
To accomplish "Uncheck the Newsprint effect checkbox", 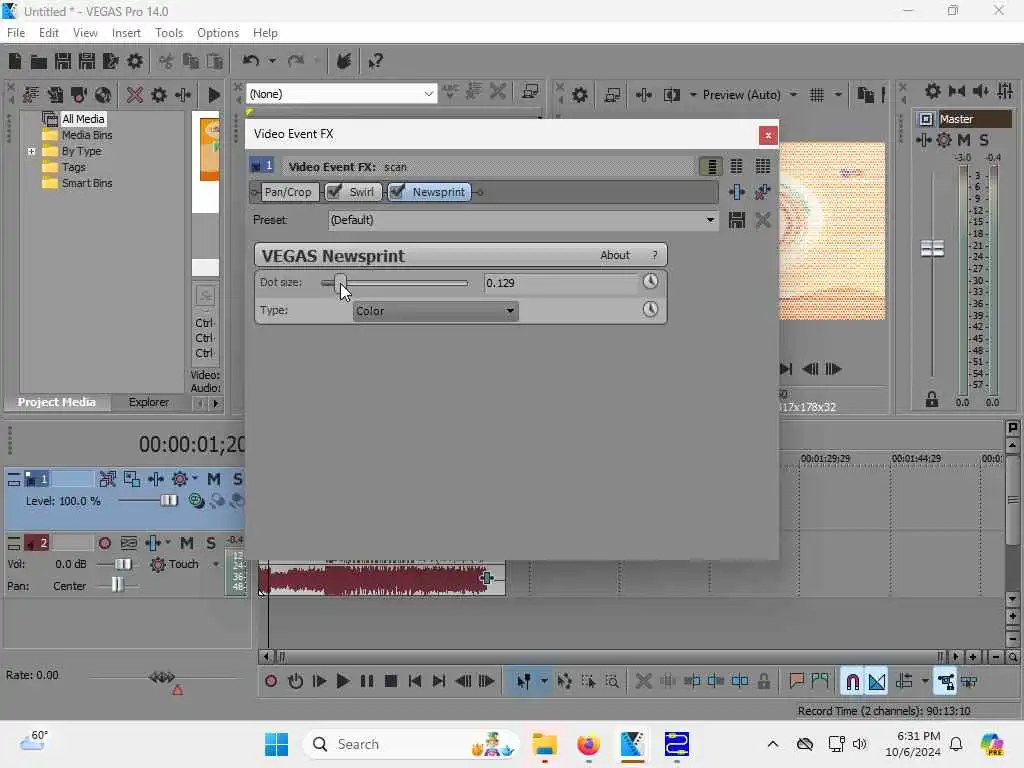I will 397,191.
